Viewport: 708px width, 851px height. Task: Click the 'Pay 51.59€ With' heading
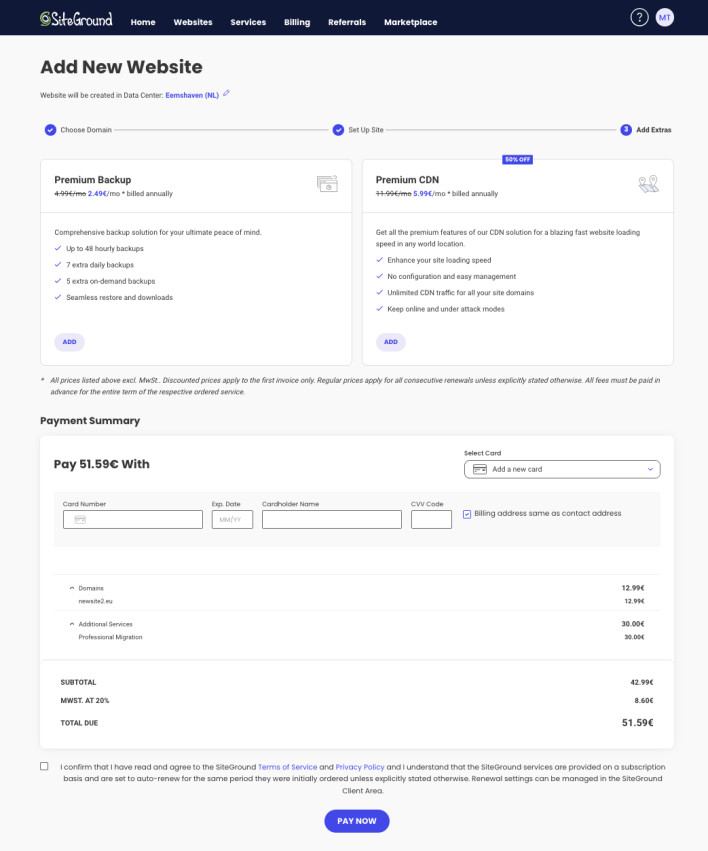(101, 464)
